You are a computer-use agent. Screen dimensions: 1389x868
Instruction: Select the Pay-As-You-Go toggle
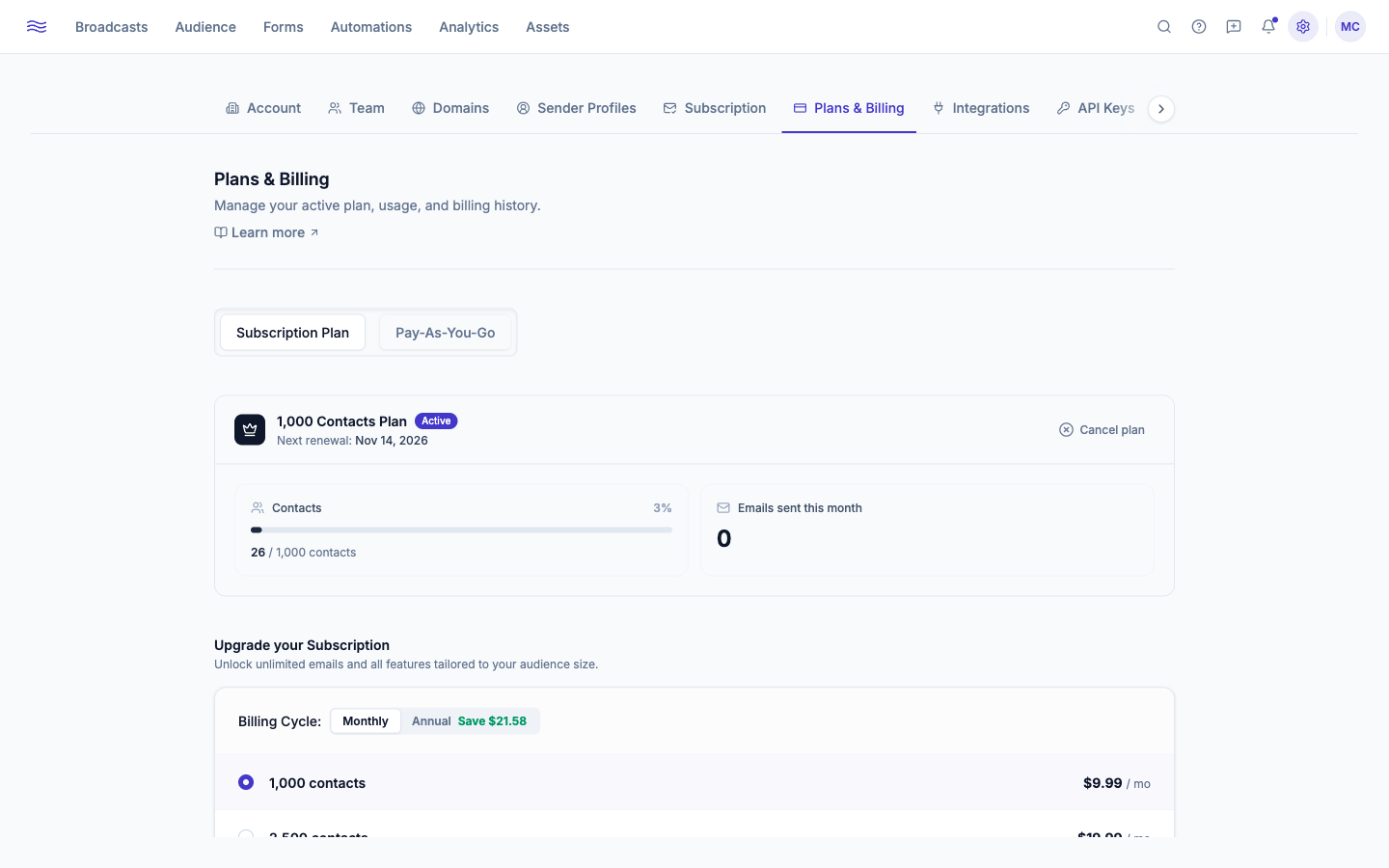click(445, 333)
